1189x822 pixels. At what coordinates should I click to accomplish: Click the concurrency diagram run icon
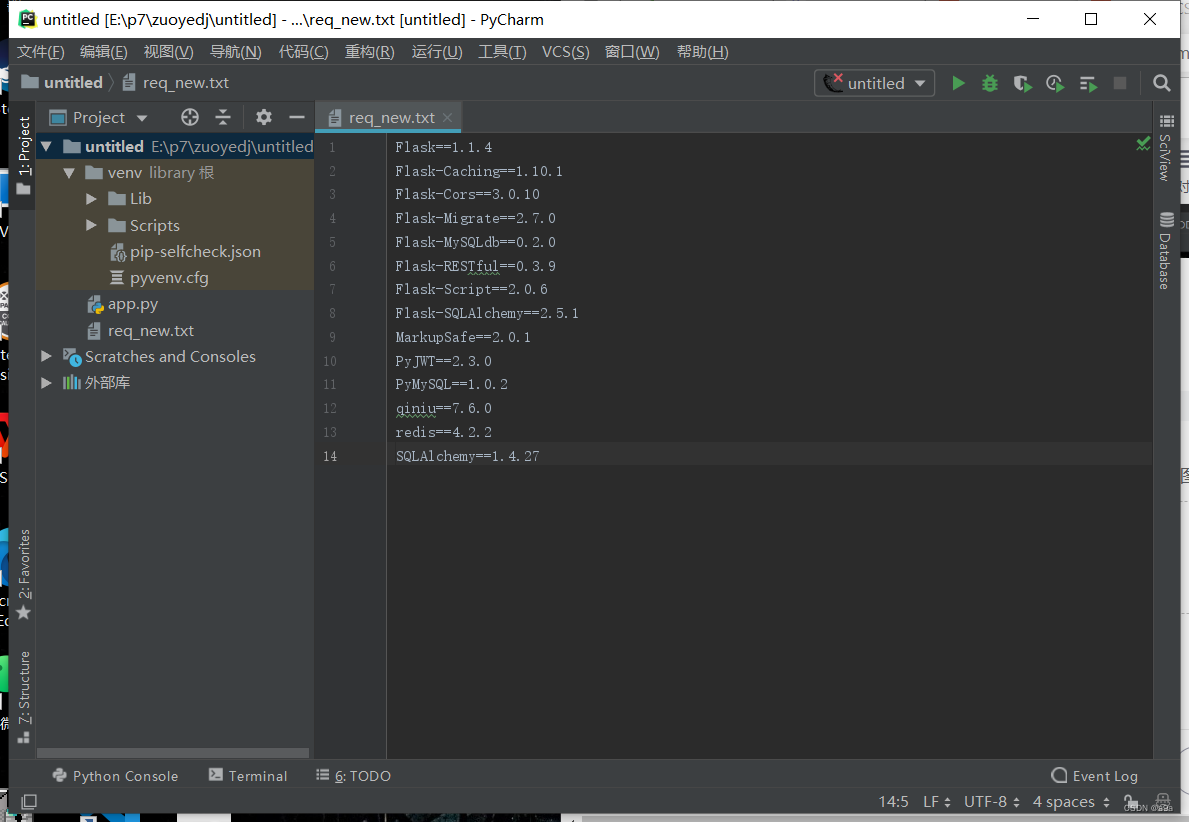click(x=1088, y=83)
